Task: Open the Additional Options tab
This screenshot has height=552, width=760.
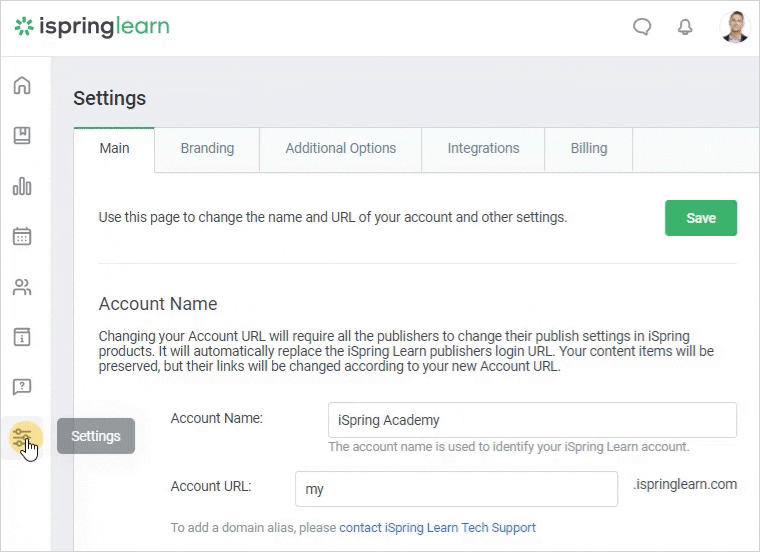Action: click(340, 149)
